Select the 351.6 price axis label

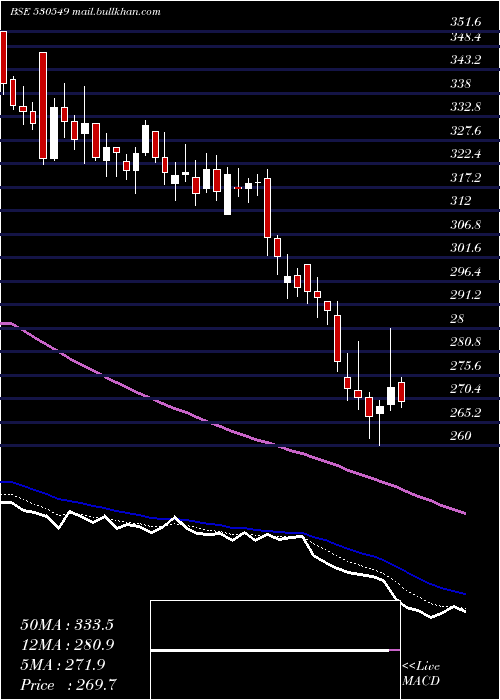point(465,22)
